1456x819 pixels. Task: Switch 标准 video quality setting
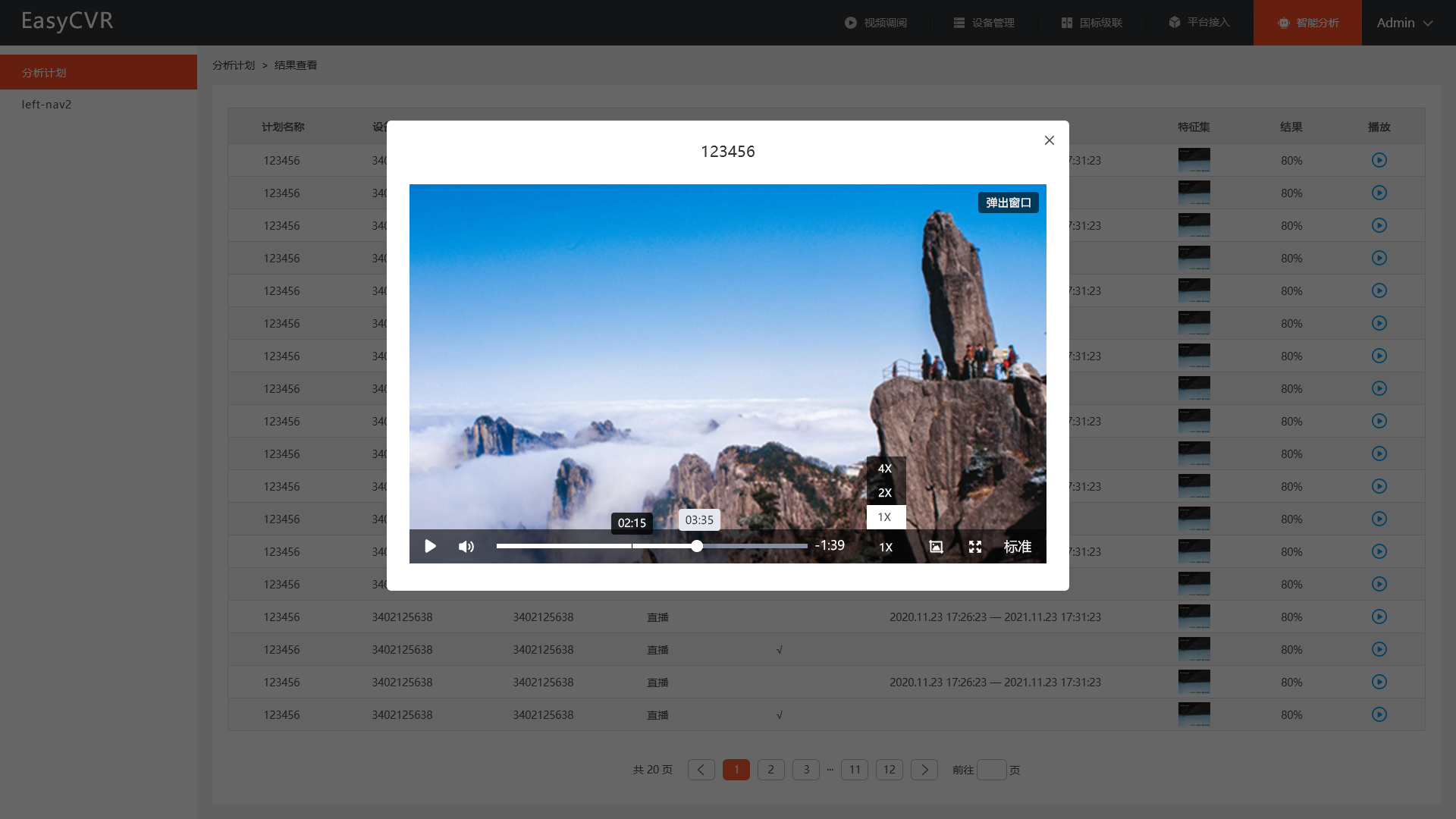tap(1017, 547)
